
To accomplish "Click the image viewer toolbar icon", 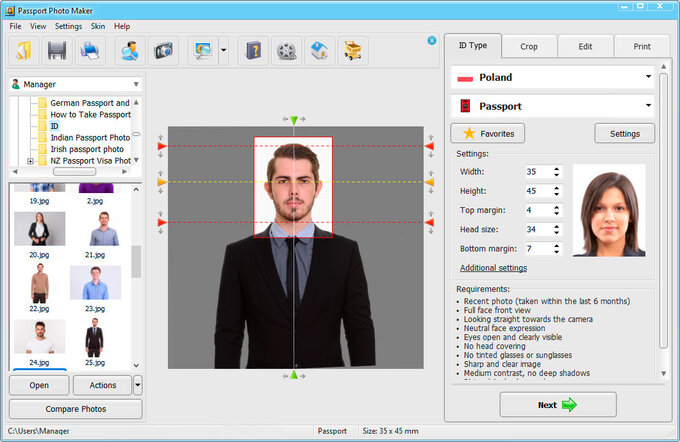I will click(x=203, y=51).
